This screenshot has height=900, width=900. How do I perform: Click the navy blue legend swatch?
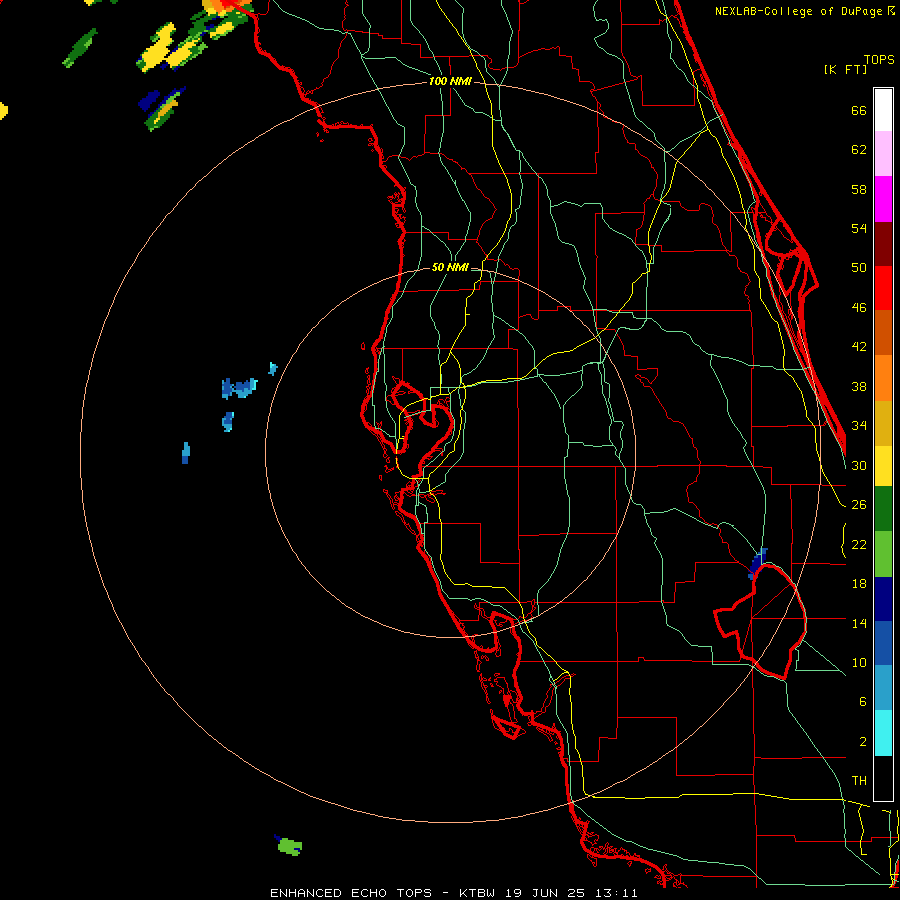(x=883, y=600)
